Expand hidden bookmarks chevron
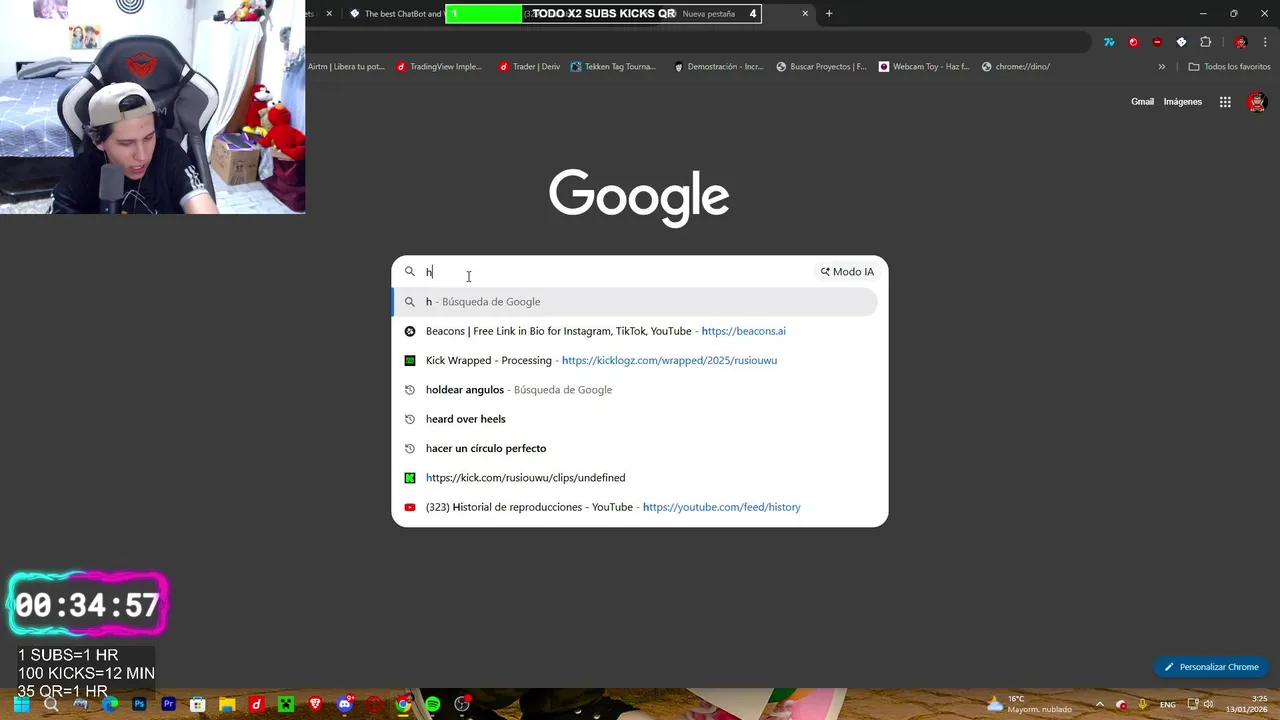 (1161, 67)
